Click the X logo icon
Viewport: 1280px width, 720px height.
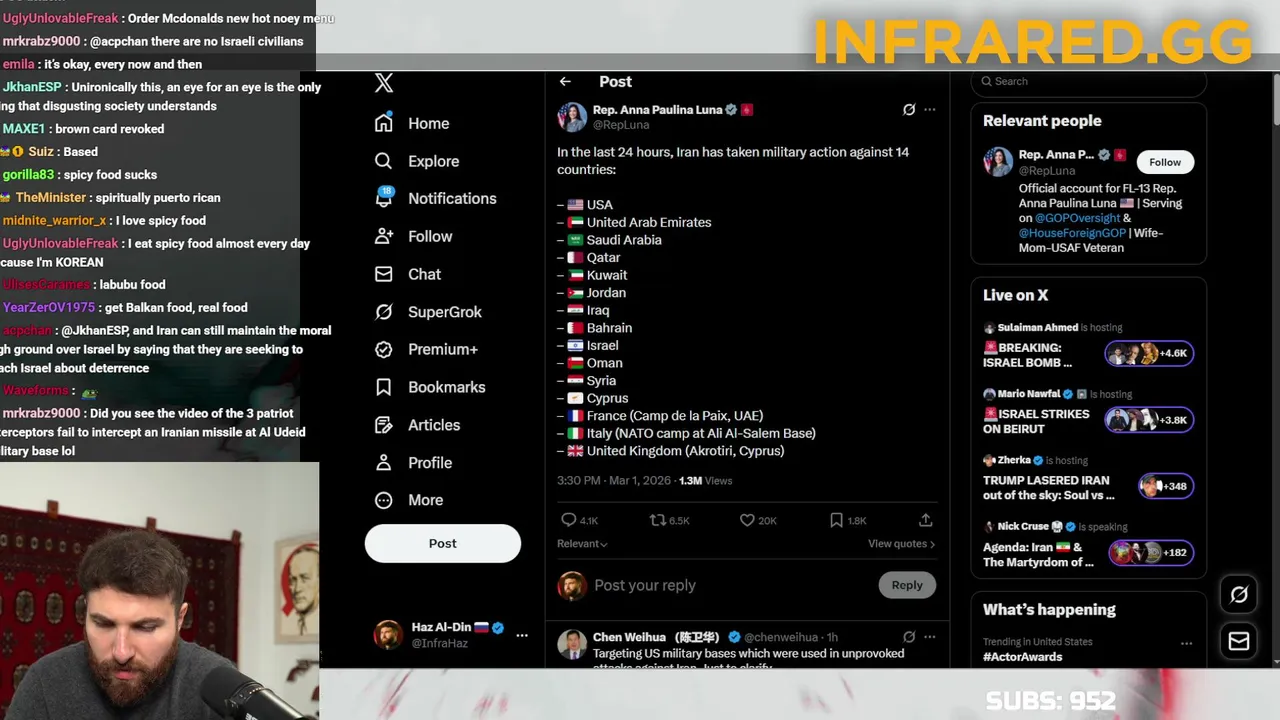pos(384,83)
